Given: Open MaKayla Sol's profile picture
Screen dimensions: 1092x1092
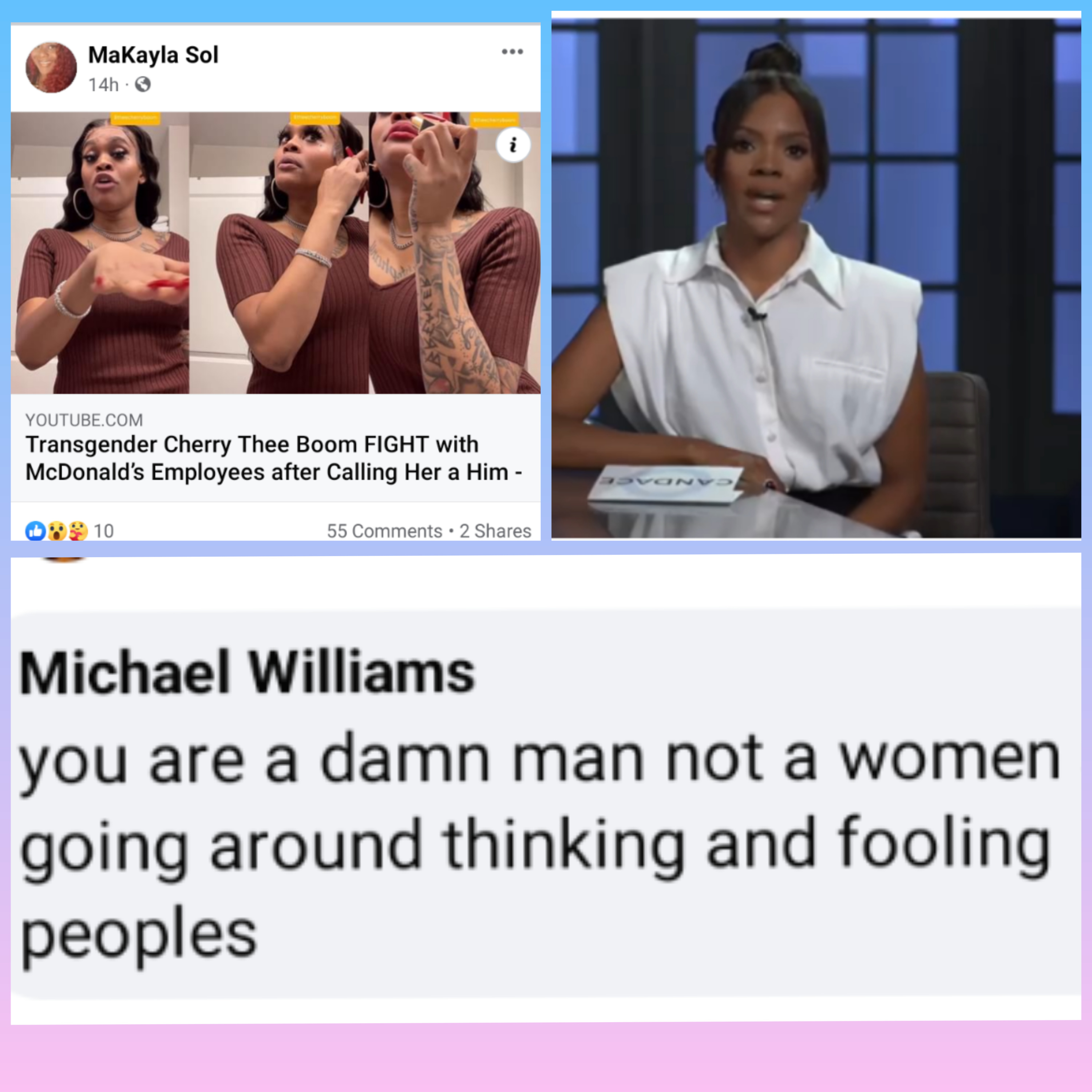Looking at the screenshot, I should 51,67.
